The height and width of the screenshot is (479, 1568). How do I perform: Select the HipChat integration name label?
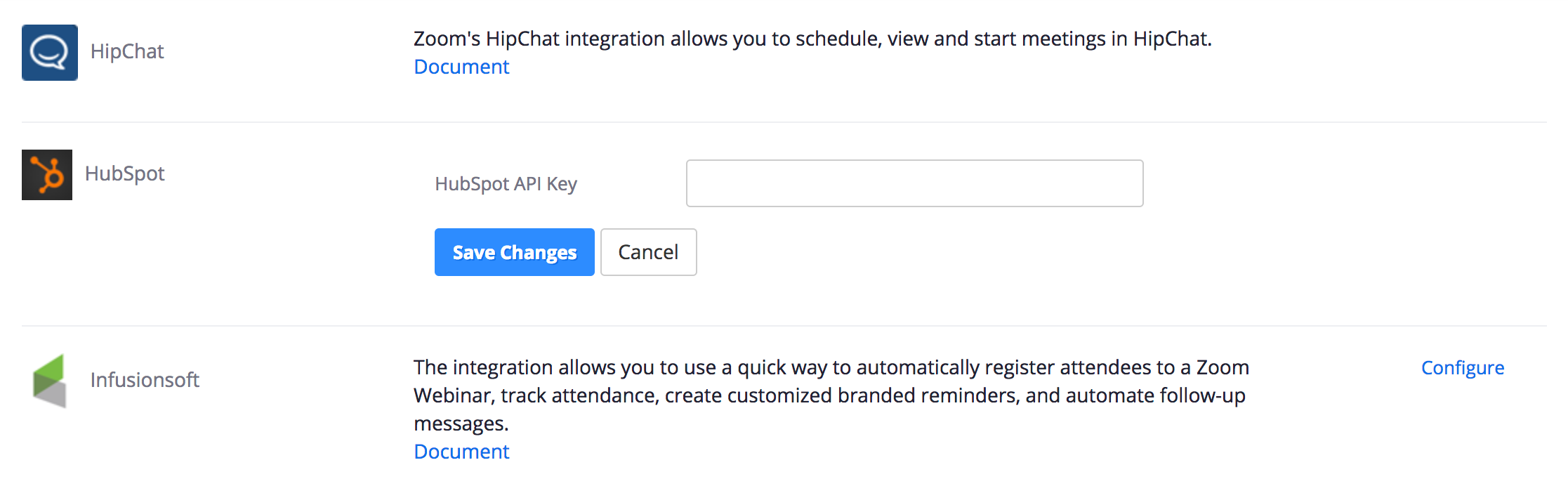(126, 51)
